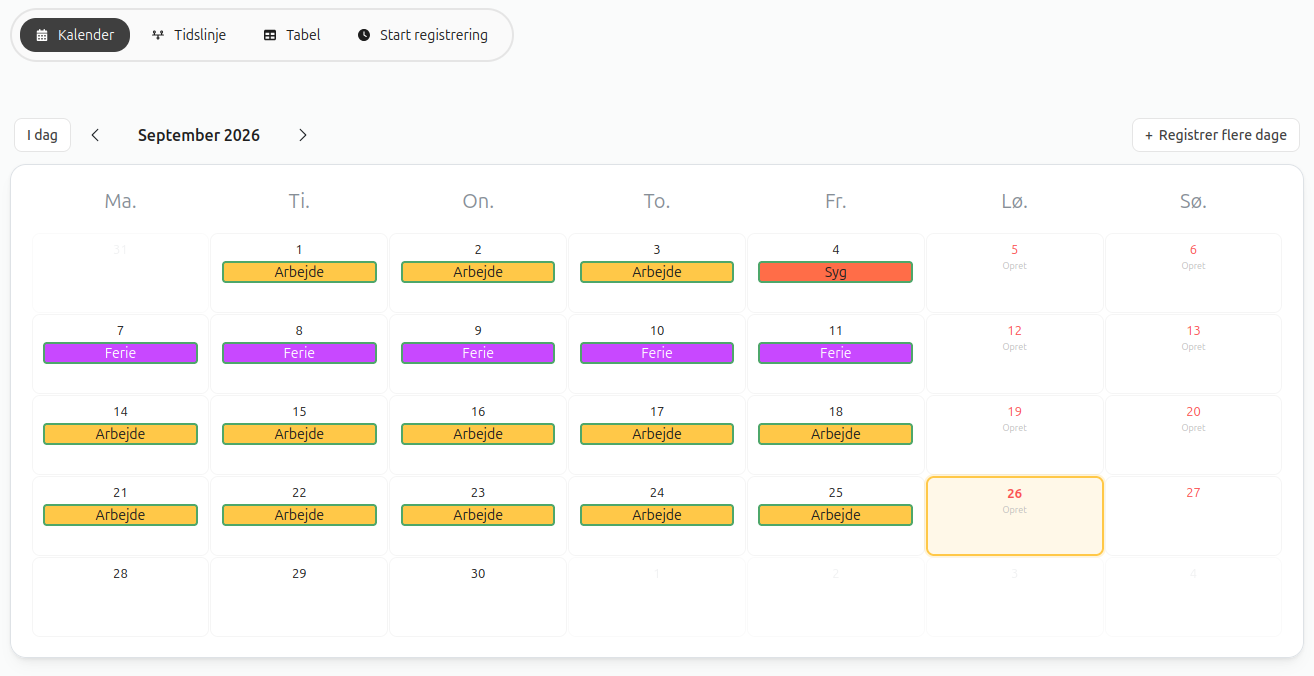Screen dimensions: 1314x676
Task: Open the Arbejde entry on September 25
Action: coord(836,515)
